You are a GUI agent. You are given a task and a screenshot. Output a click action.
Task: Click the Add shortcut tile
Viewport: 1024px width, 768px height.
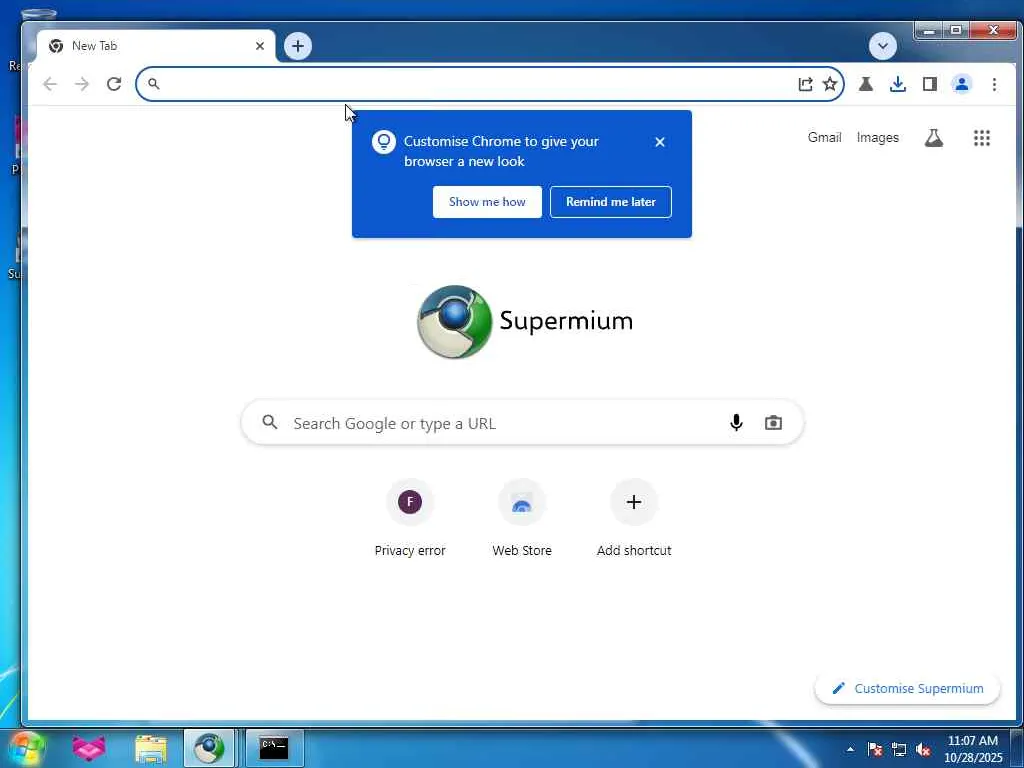click(633, 517)
